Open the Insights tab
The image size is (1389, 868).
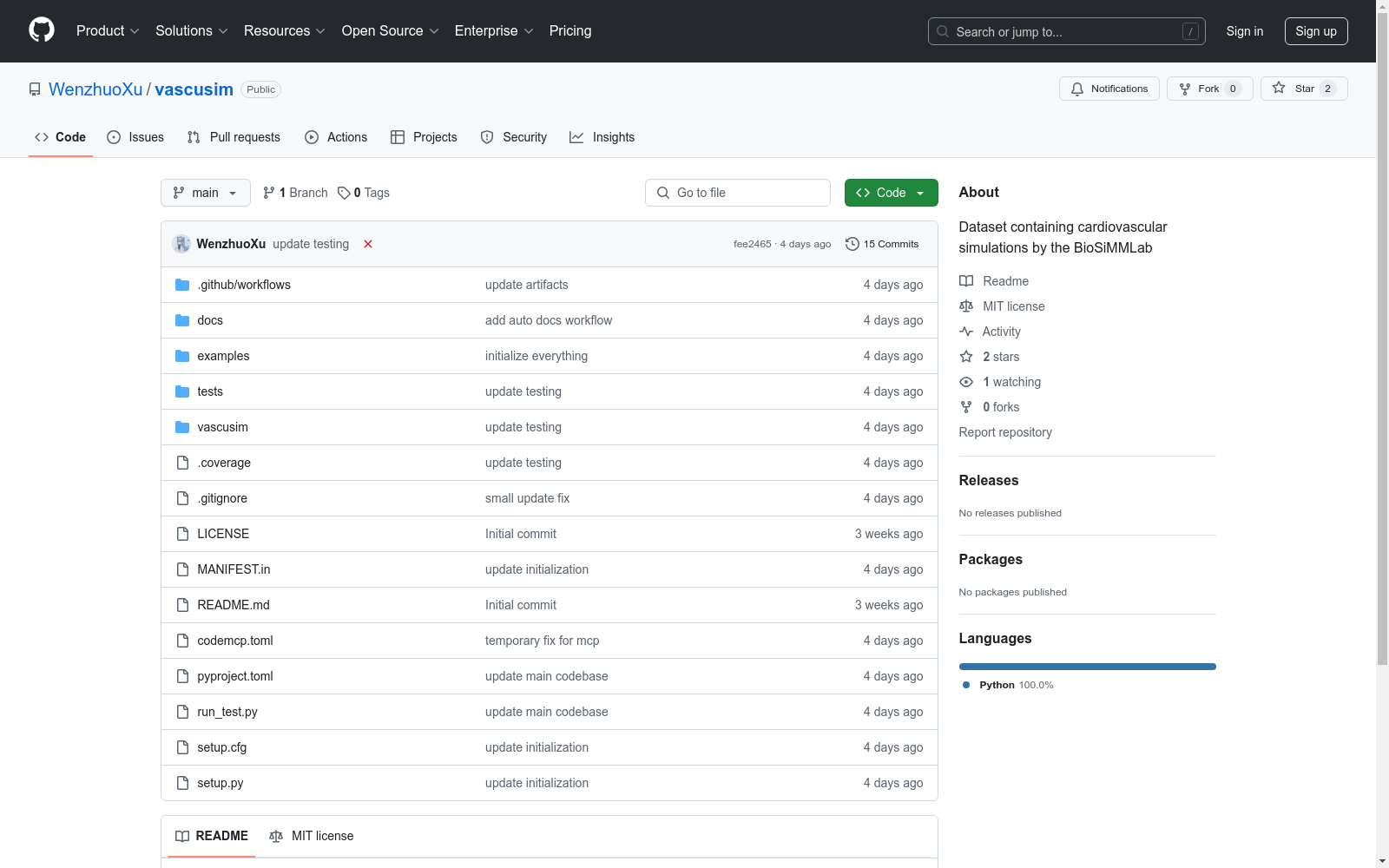602,137
